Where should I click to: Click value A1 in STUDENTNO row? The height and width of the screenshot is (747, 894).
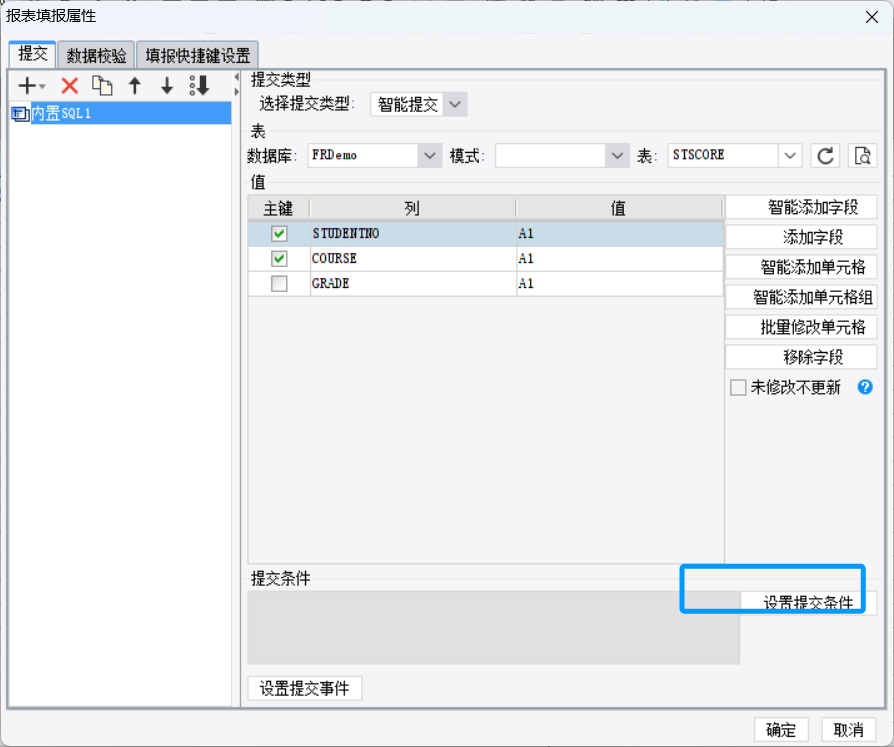pos(620,234)
